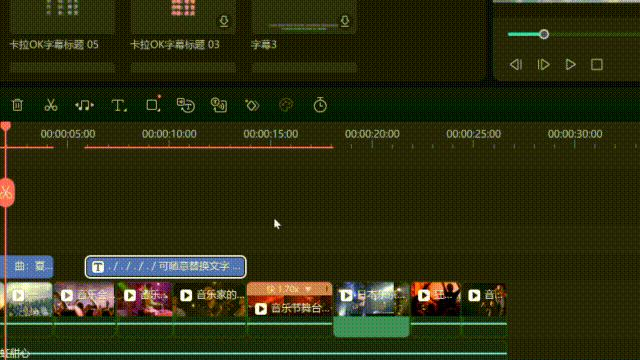640x360 pixels.
Task: Add keyframe using the diamond icon
Action: coord(252,105)
